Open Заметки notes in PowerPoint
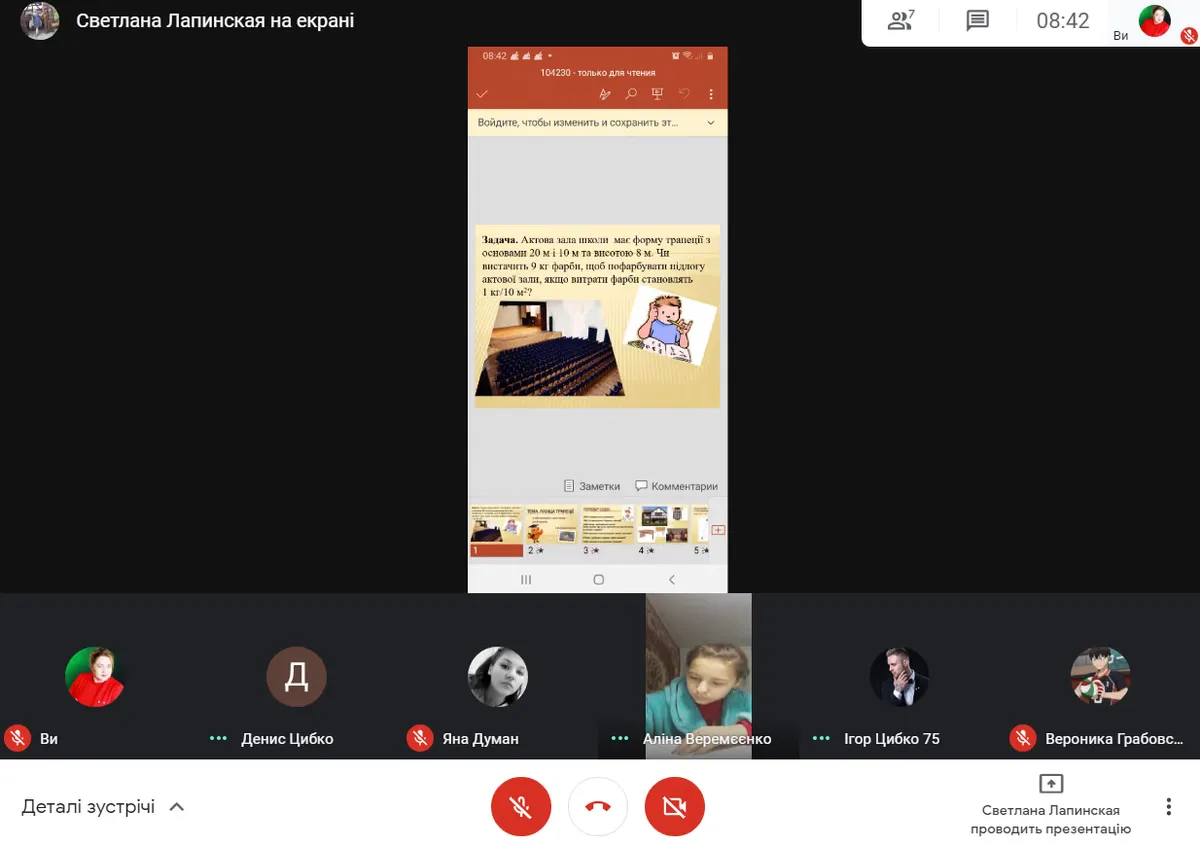This screenshot has width=1200, height=845. tap(592, 486)
